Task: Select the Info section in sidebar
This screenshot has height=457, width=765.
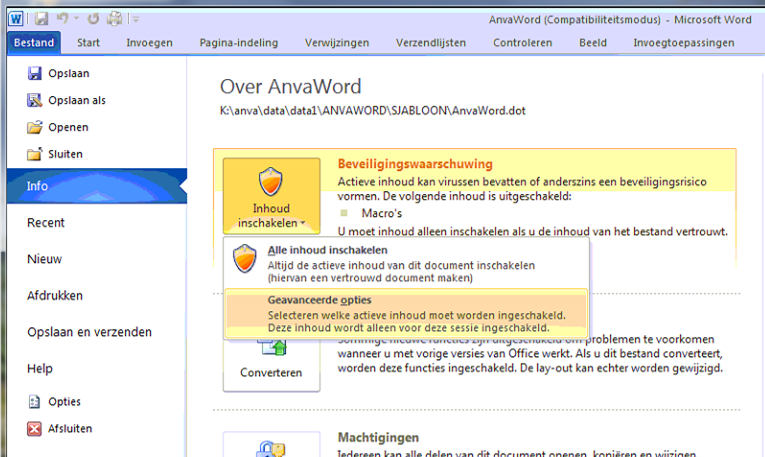Action: click(x=97, y=186)
